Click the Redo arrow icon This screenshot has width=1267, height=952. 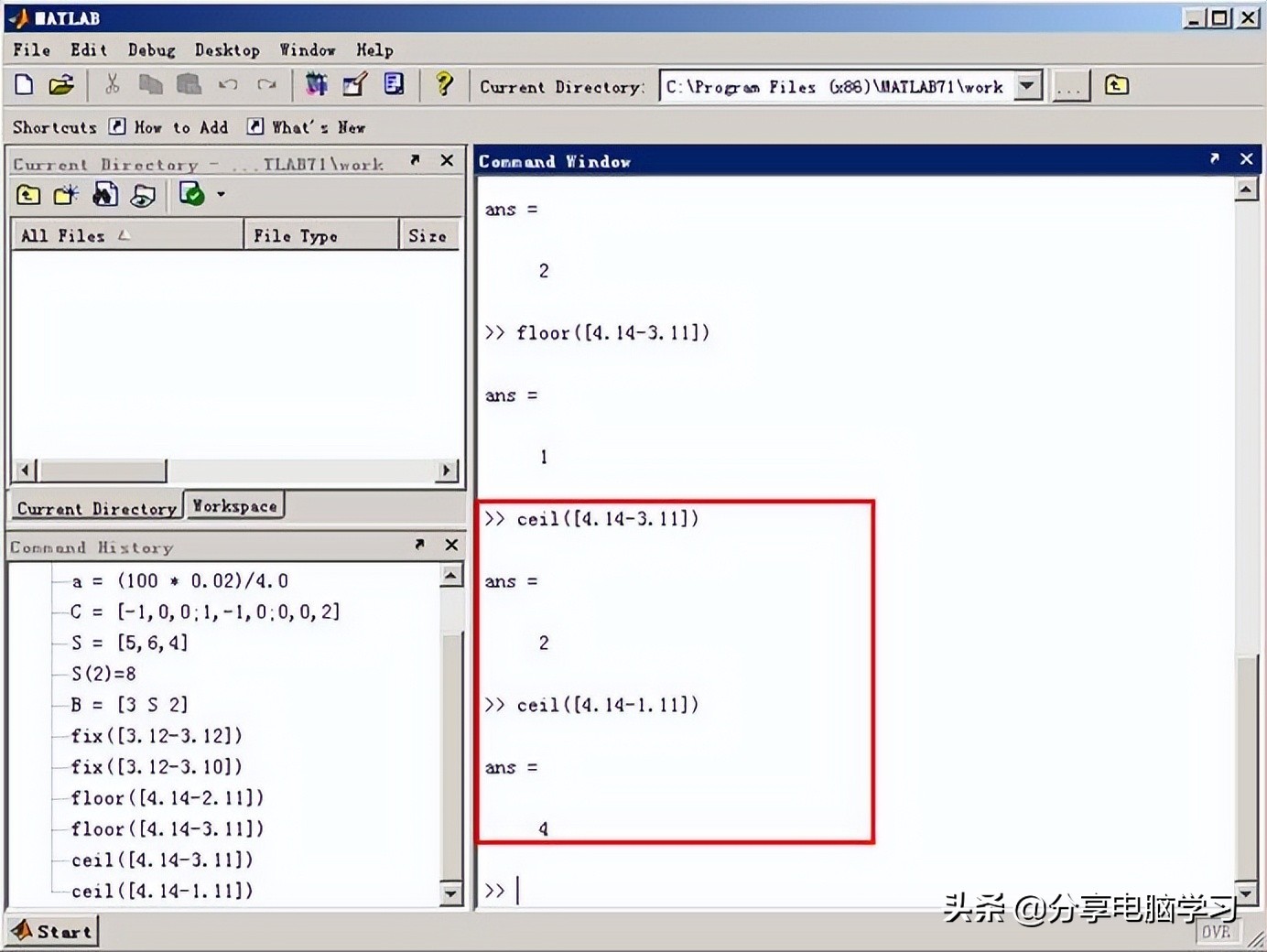tap(266, 85)
